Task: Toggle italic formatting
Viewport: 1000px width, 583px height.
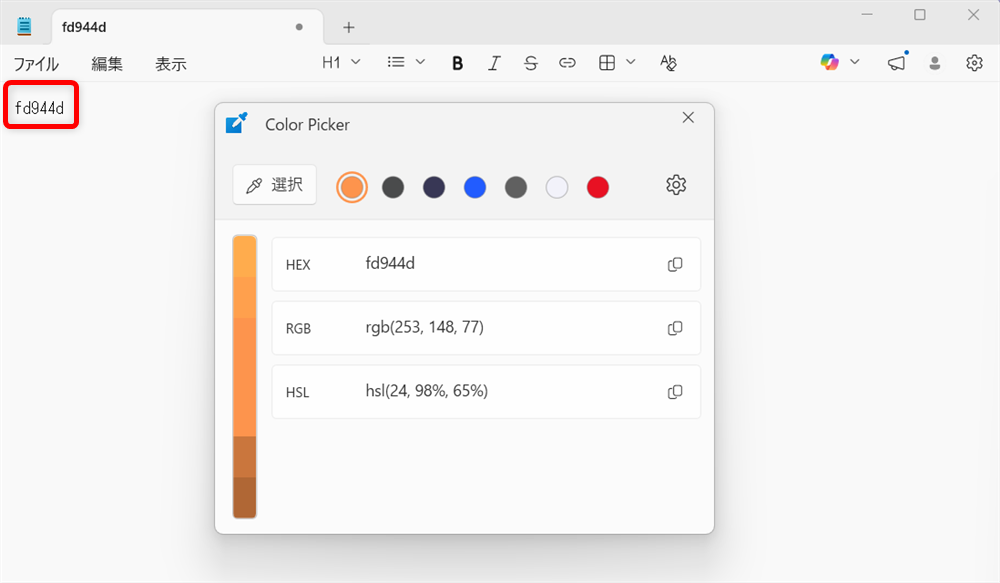Action: tap(494, 62)
